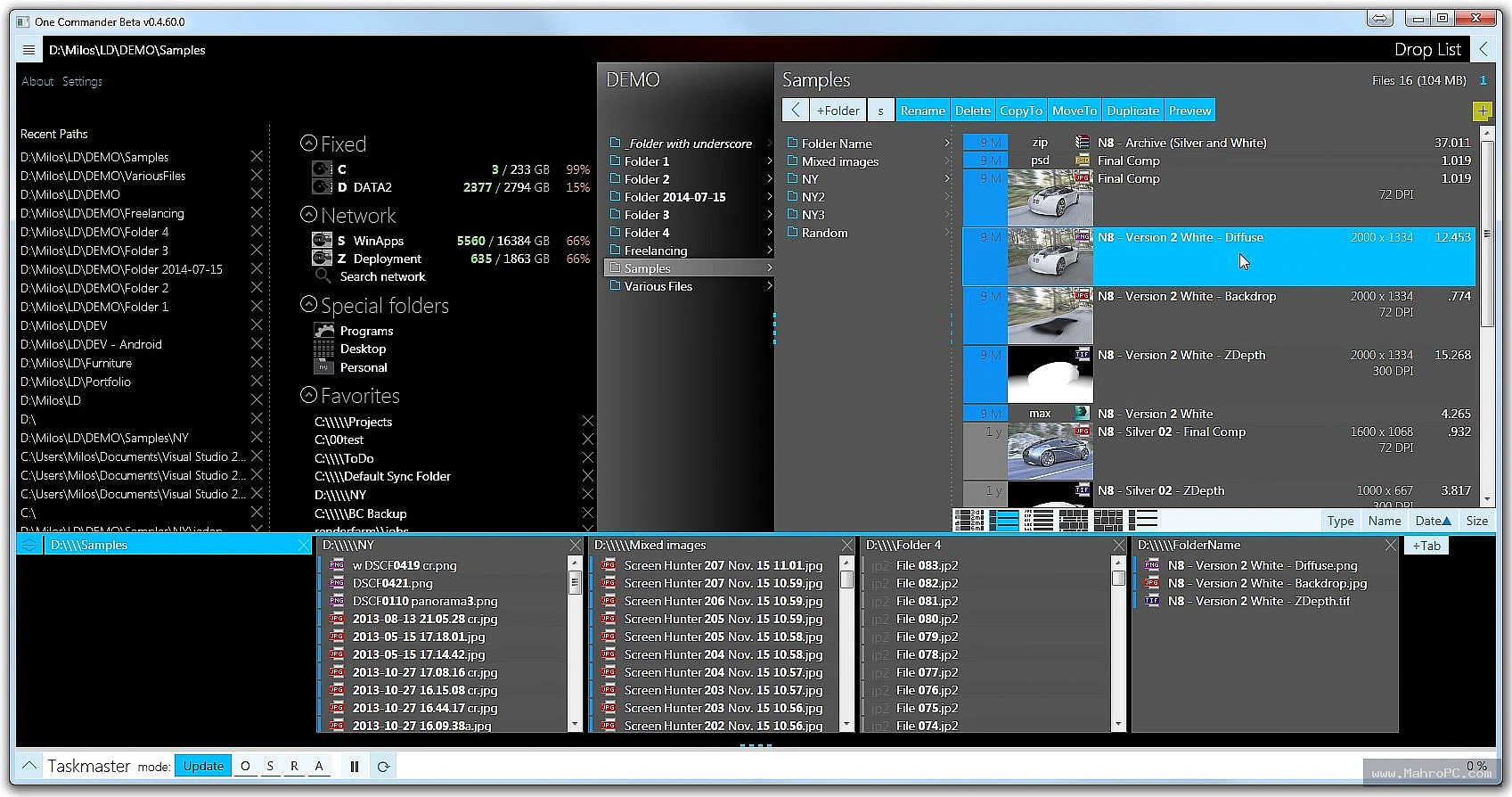
Task: Close the D:\\\\FolderName tab
Action: 1391,545
